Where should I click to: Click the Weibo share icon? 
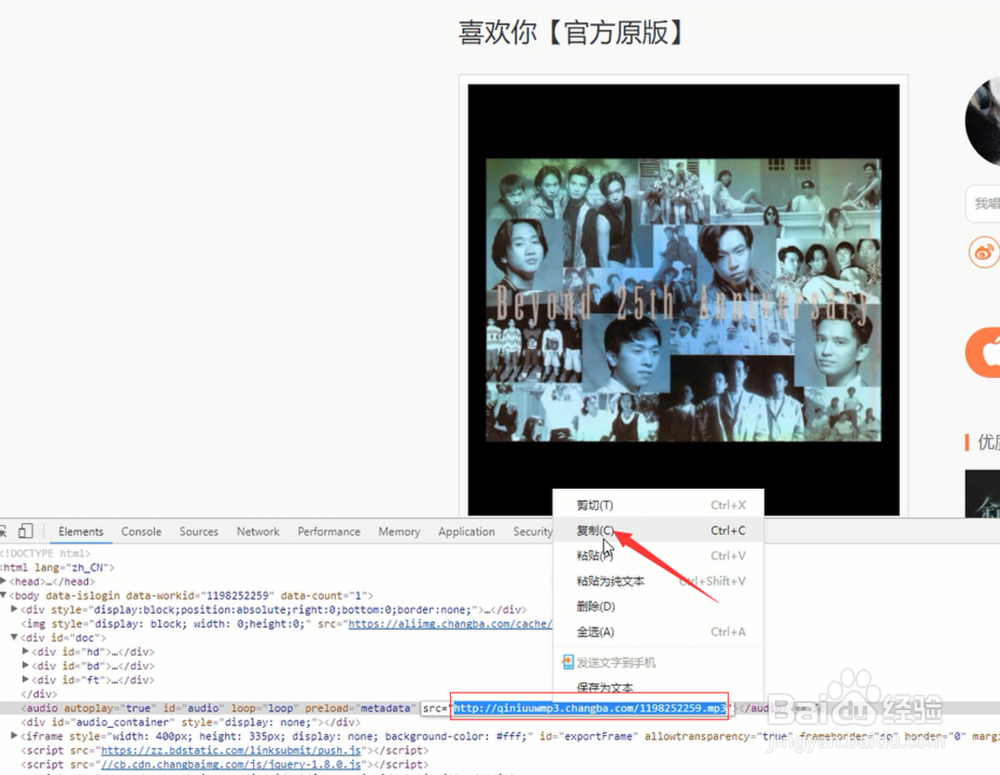point(985,252)
